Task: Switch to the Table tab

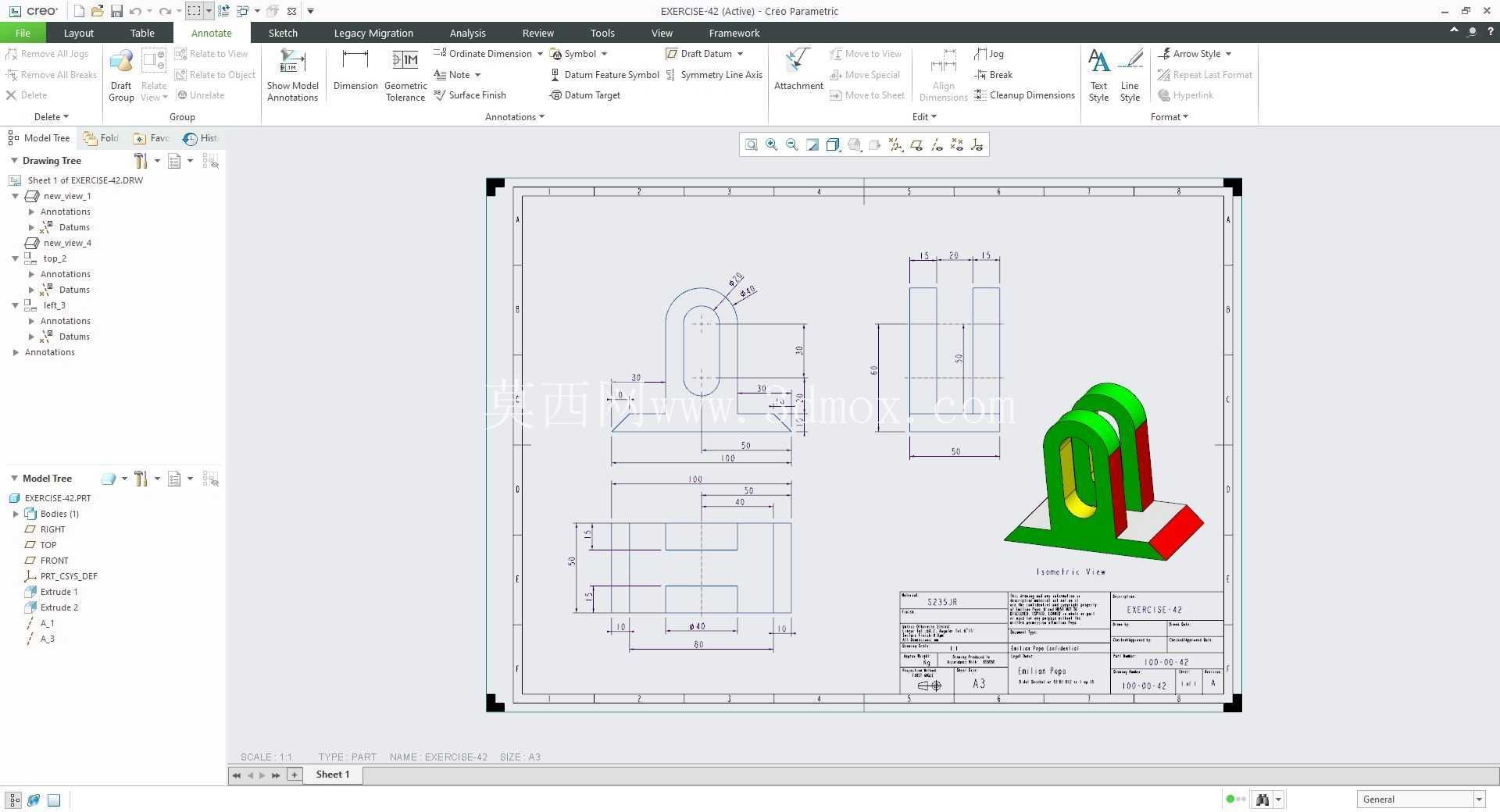Action: coord(142,33)
